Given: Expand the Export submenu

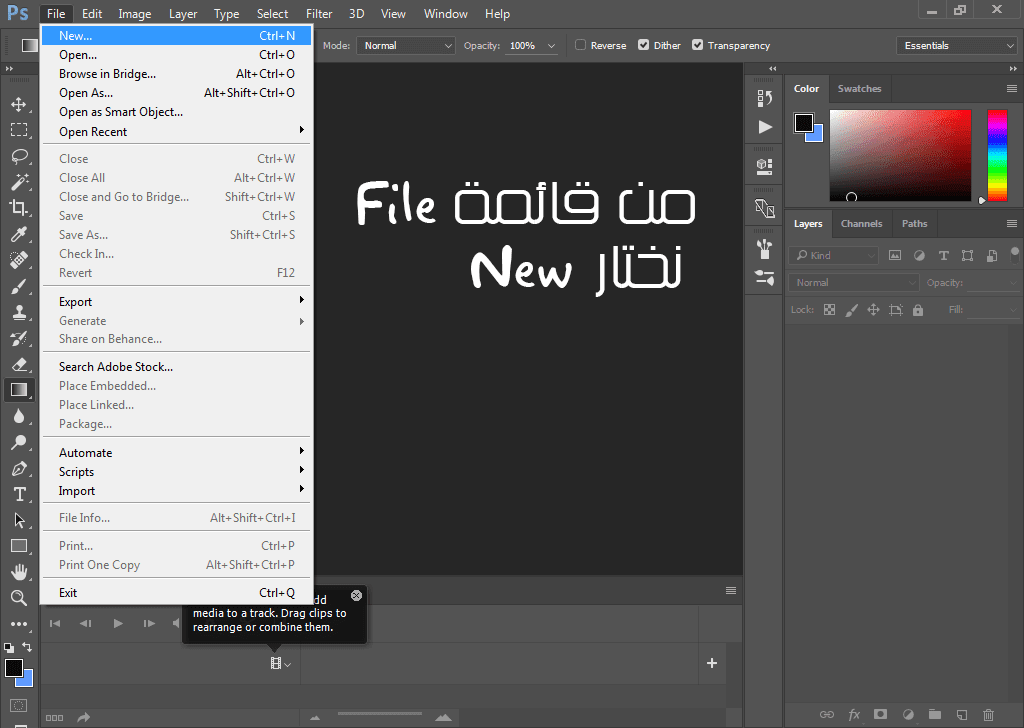Looking at the screenshot, I should click(177, 302).
